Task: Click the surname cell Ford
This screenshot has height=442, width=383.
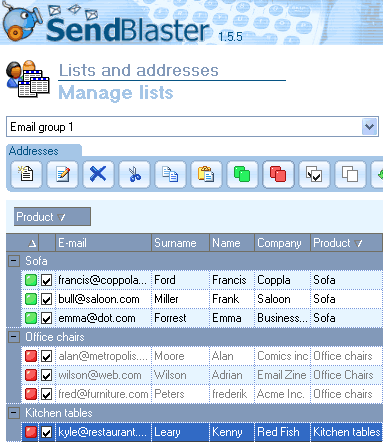Action: coord(180,280)
